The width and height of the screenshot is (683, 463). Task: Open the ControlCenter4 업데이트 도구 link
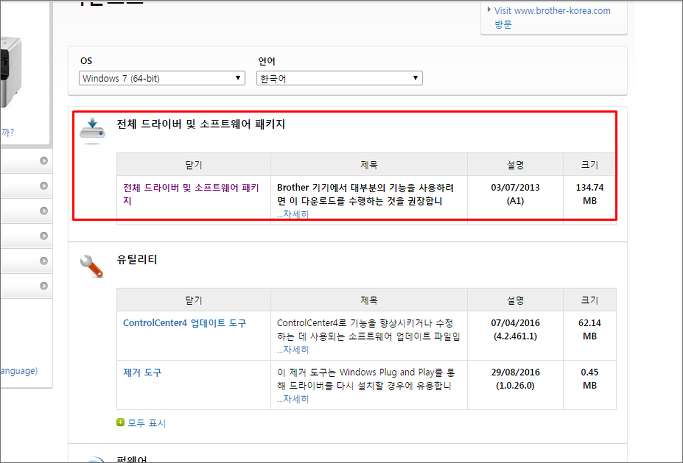pos(184,323)
